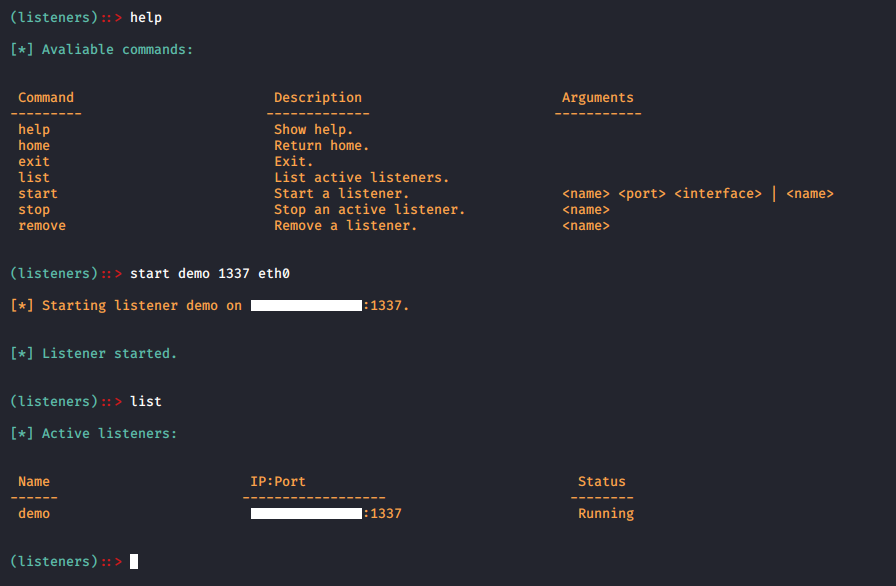Click the "IP:Port" column header
Image resolution: width=896 pixels, height=586 pixels.
(x=278, y=481)
